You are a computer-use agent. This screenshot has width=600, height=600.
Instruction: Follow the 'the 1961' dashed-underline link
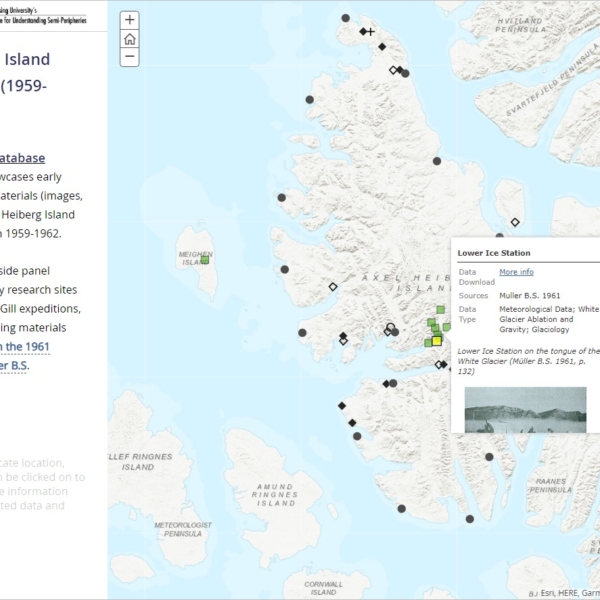pos(24,347)
